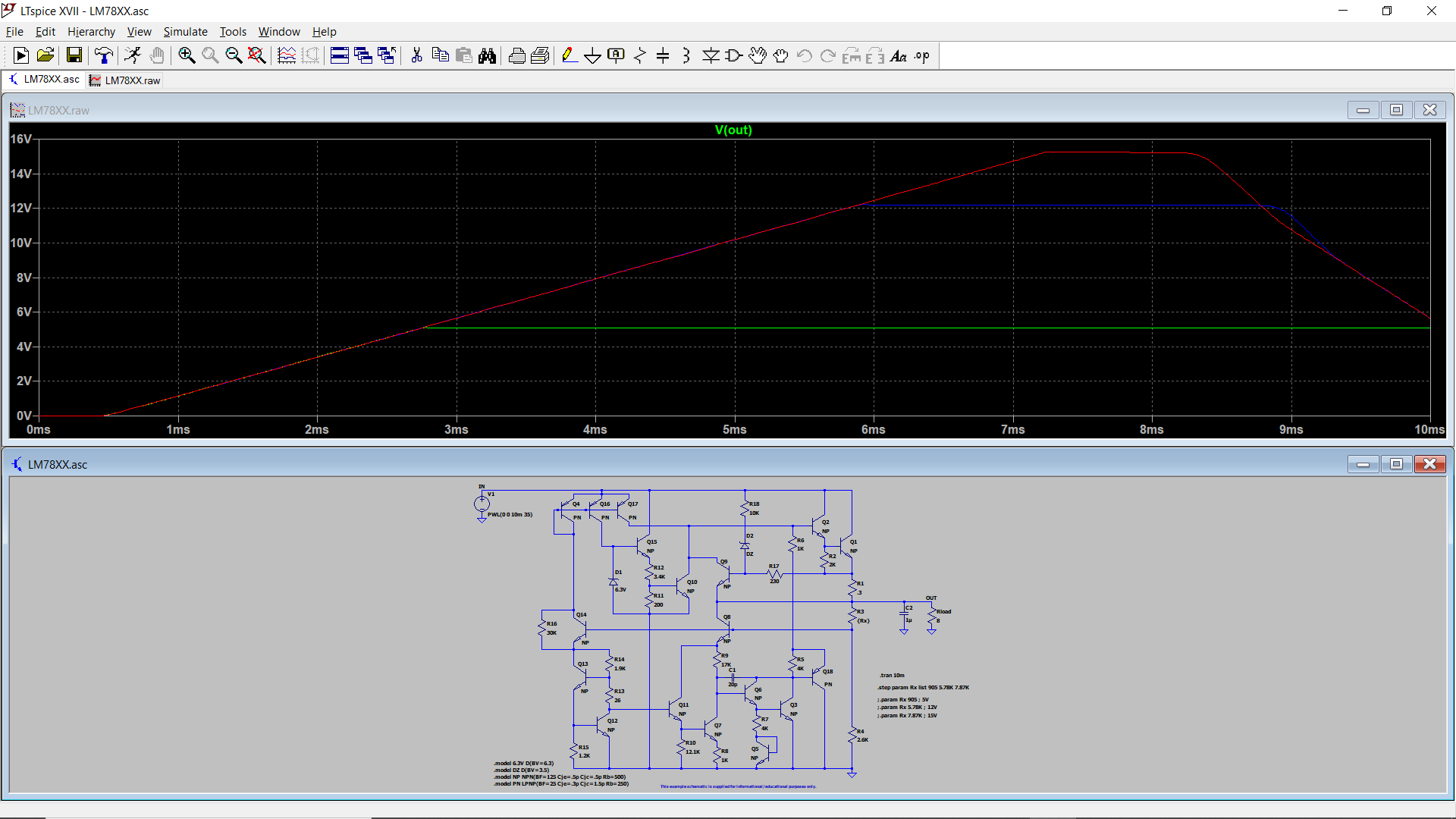Select the Drag hand tool
1456x819 pixels.
tap(781, 55)
